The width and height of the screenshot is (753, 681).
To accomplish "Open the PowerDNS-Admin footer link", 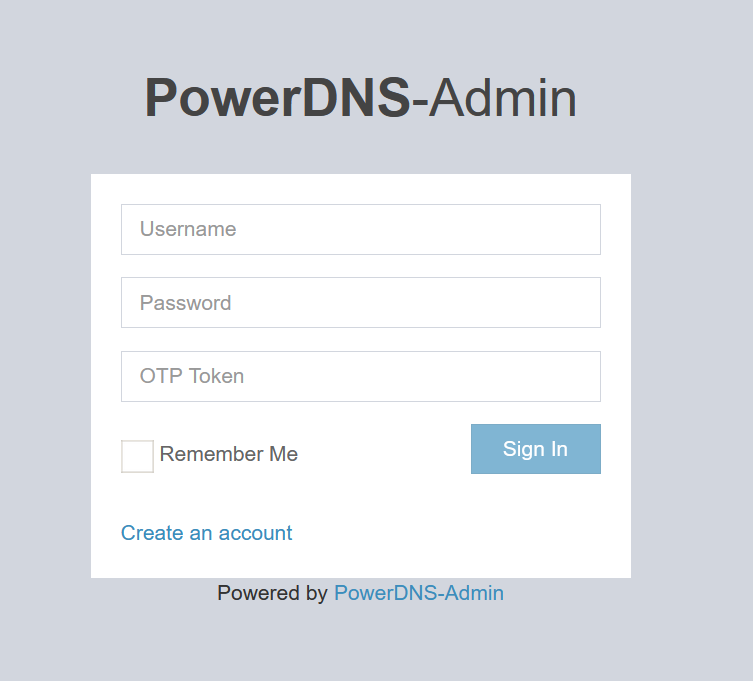I will (419, 593).
